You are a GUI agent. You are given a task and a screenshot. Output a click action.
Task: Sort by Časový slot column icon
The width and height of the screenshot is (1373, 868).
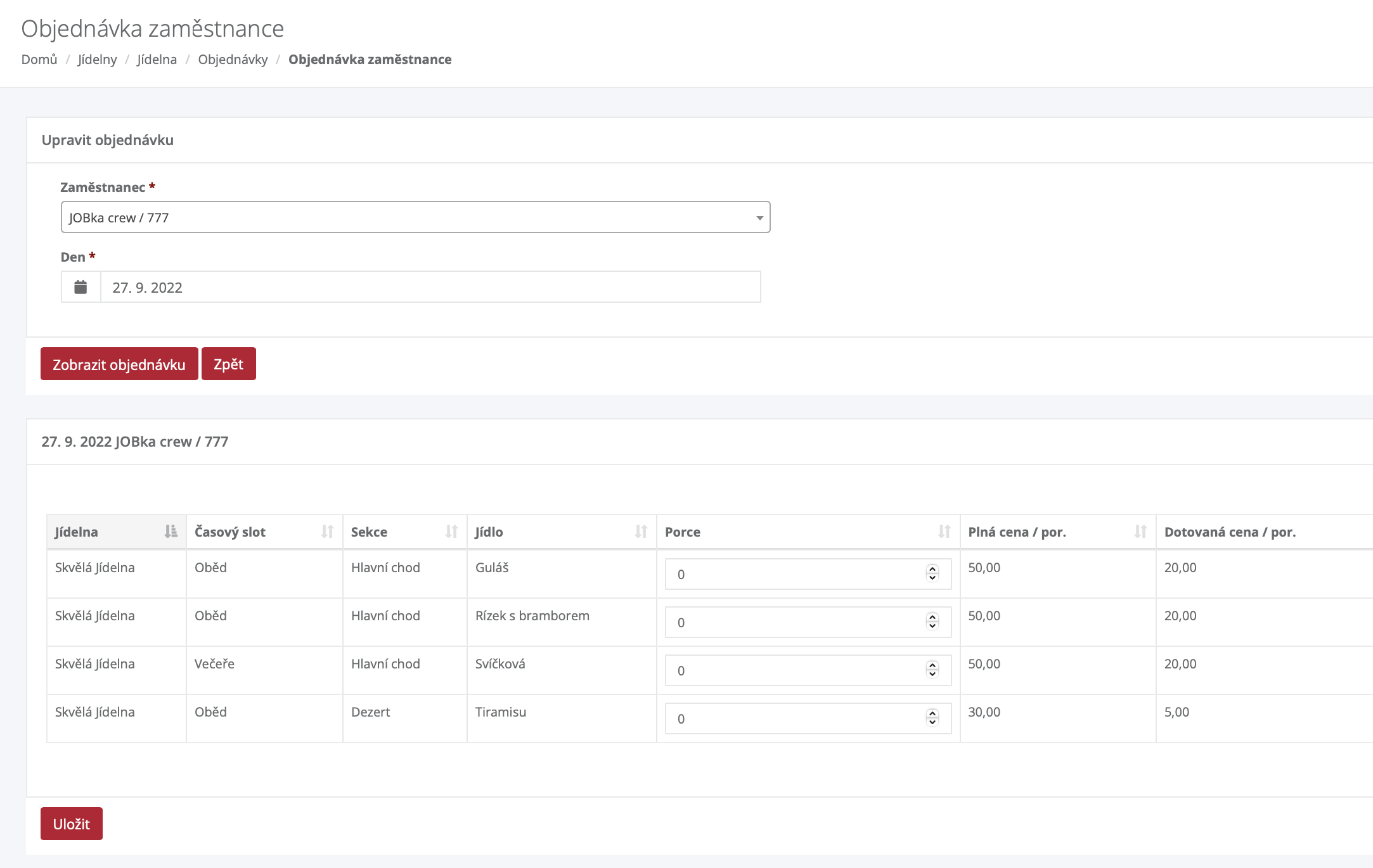[x=327, y=532]
